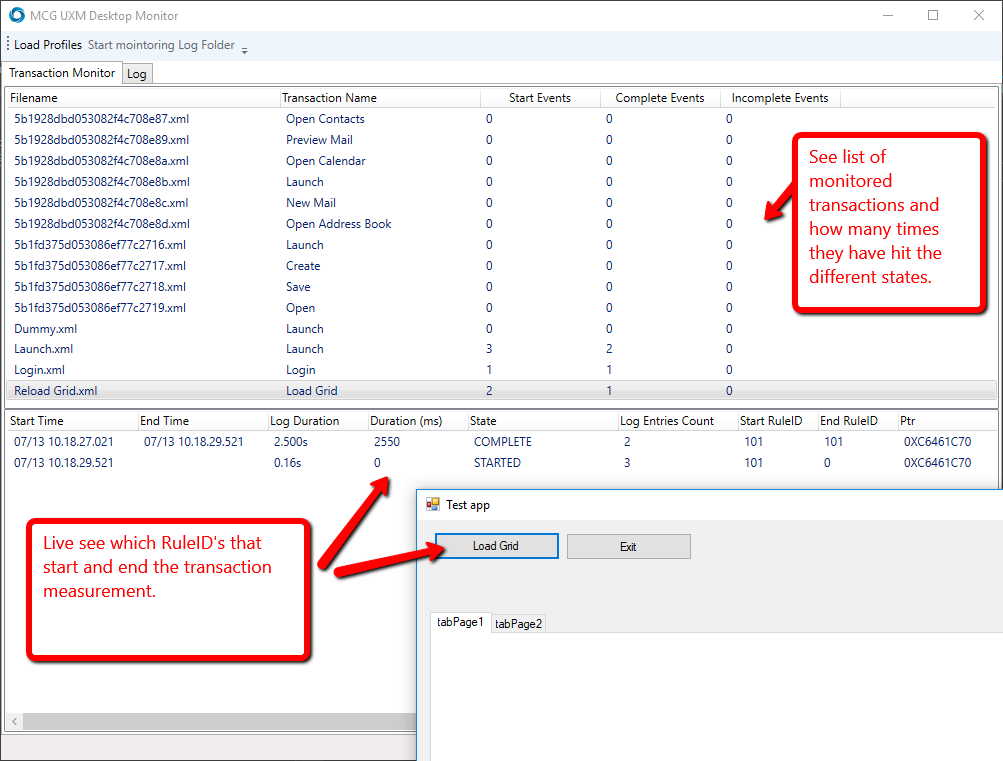This screenshot has width=1003, height=761.
Task: Click the Complete Events column header
Action: (659, 98)
